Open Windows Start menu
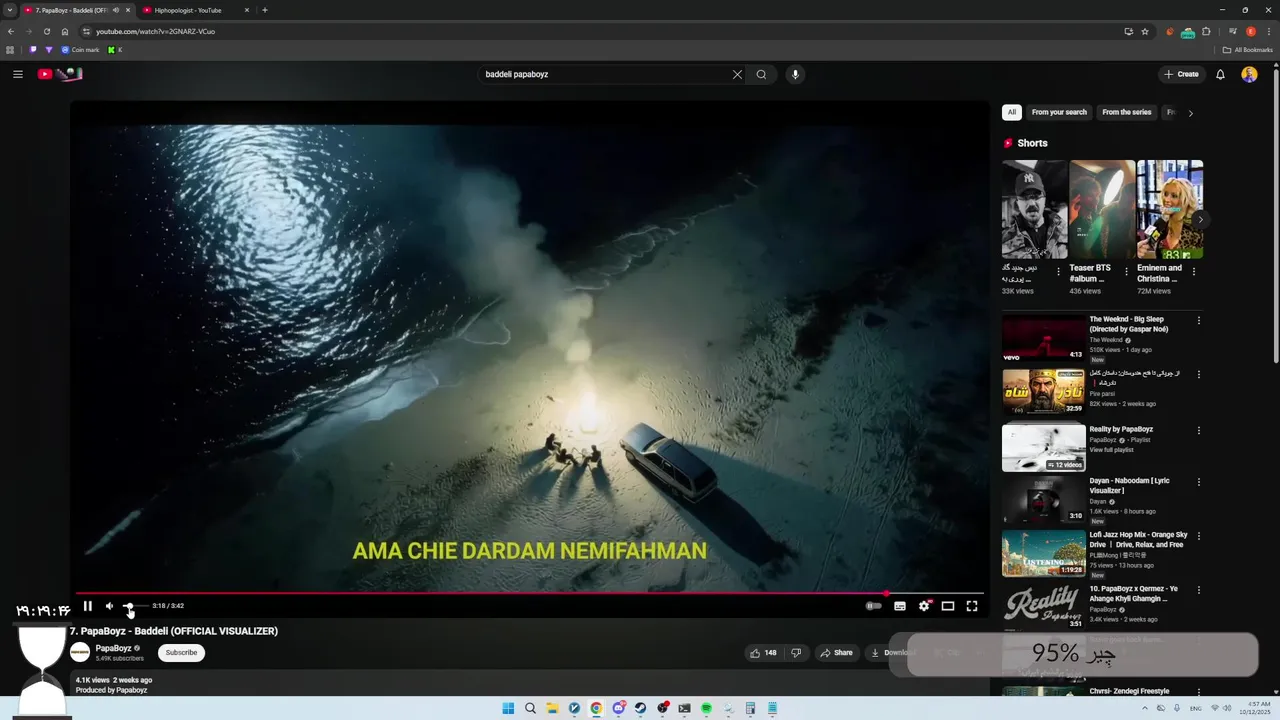 (508, 708)
